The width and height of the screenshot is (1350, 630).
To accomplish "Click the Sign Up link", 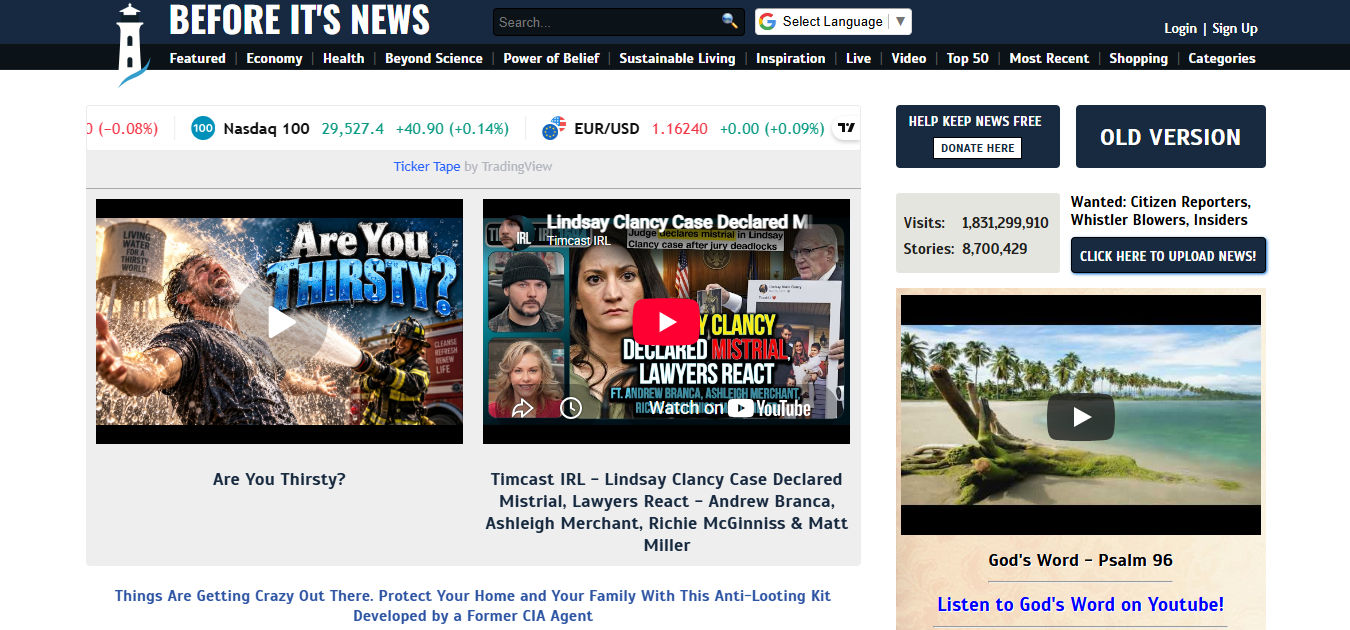I will (1235, 28).
